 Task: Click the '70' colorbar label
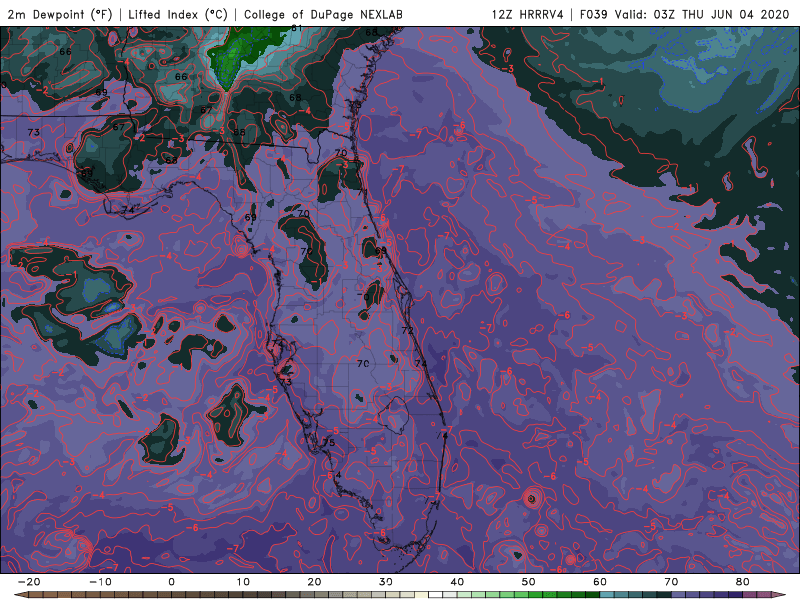tap(671, 582)
